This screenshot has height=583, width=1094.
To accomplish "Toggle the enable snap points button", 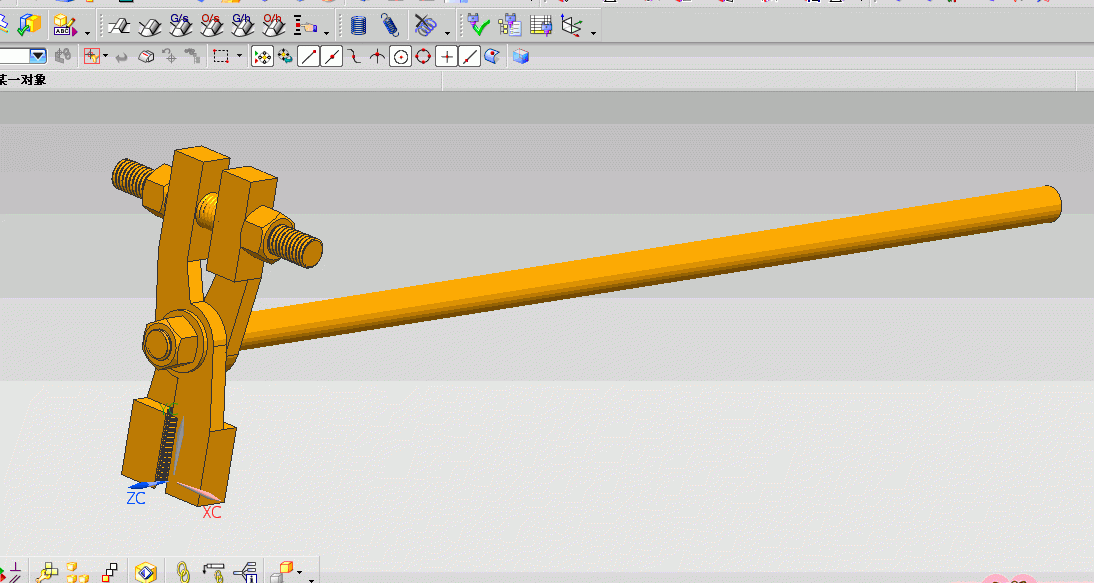I will (x=262, y=56).
